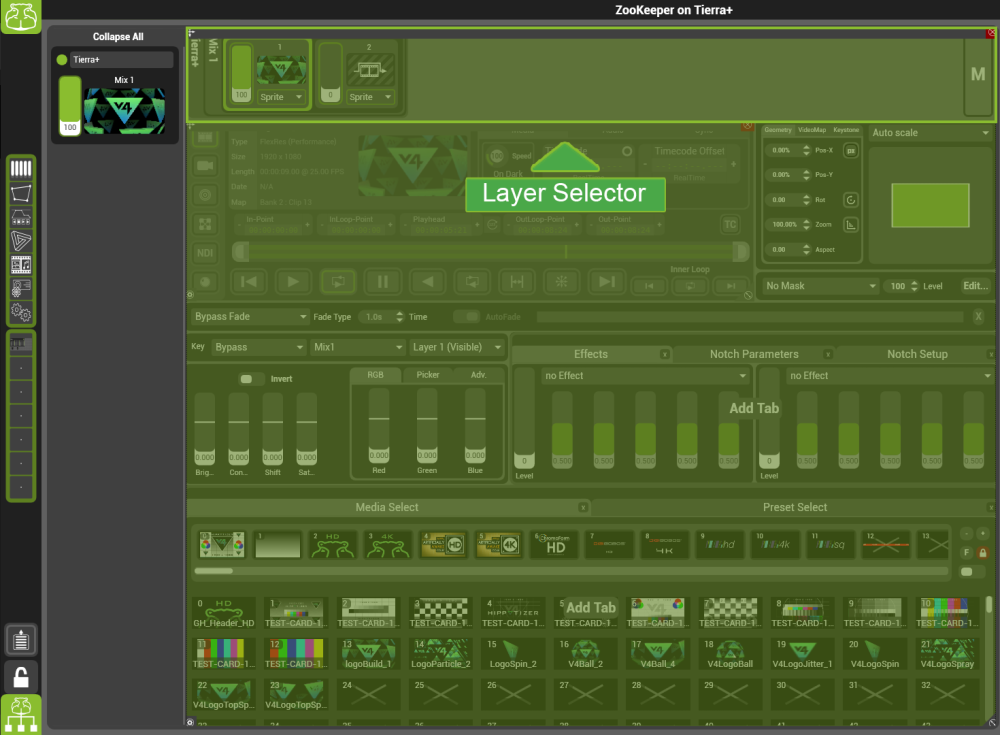Viewport: 1000px width, 735px height.
Task: Click the Hippotizer hippo logo icon
Action: coord(20,15)
